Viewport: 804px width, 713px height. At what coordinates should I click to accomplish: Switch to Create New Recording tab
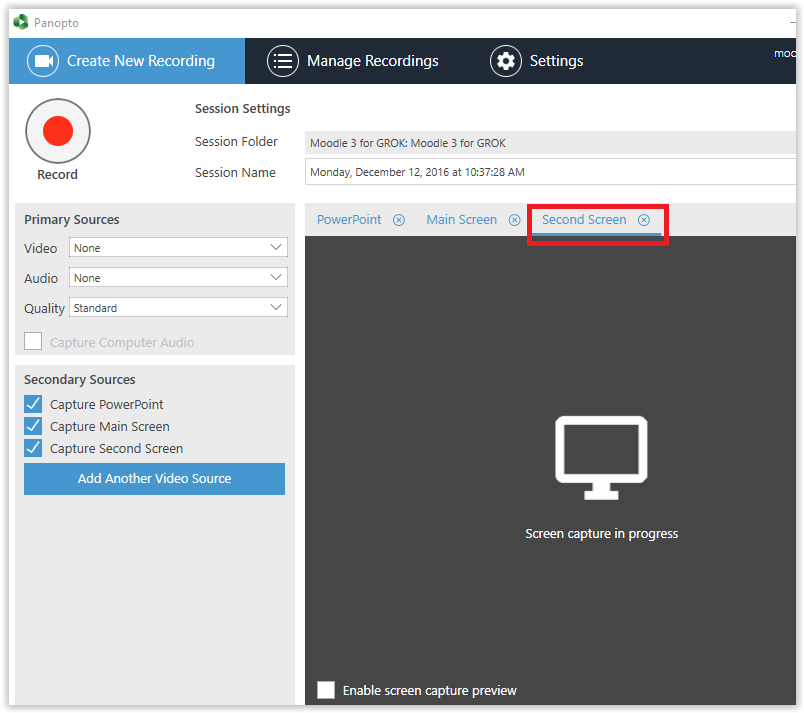point(127,61)
